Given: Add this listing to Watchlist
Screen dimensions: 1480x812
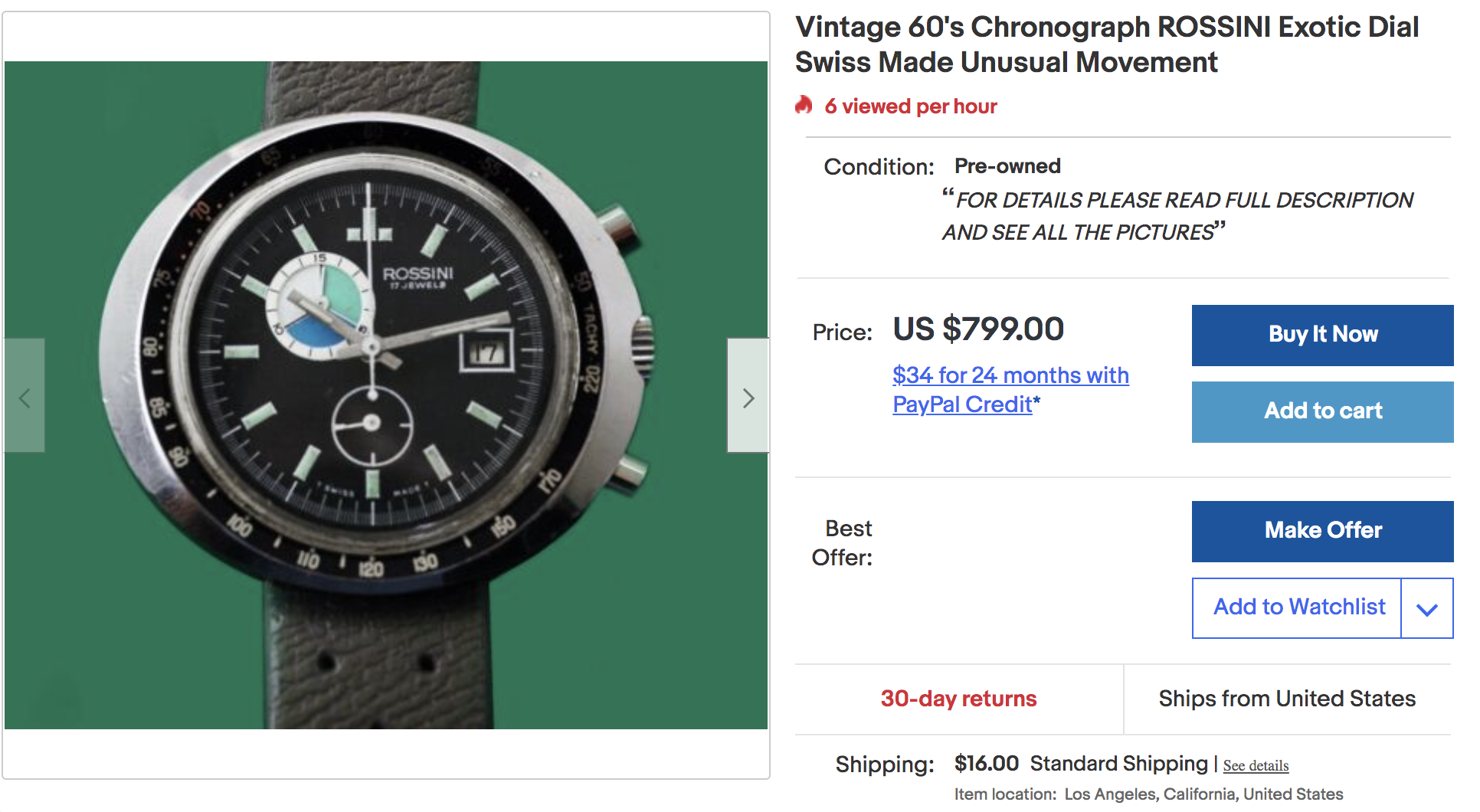Looking at the screenshot, I should coord(1298,607).
